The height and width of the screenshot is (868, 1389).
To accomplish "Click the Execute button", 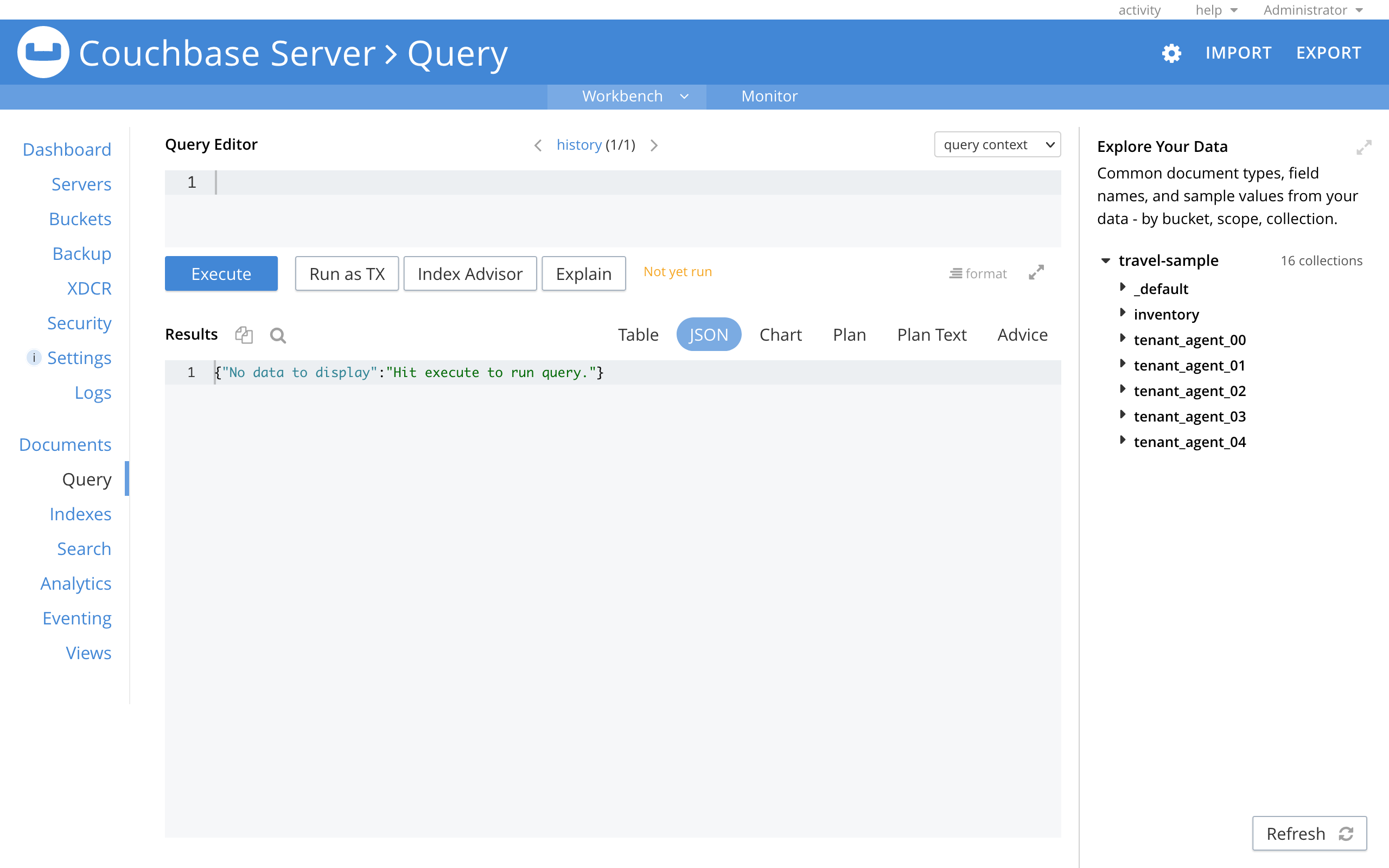I will point(221,273).
